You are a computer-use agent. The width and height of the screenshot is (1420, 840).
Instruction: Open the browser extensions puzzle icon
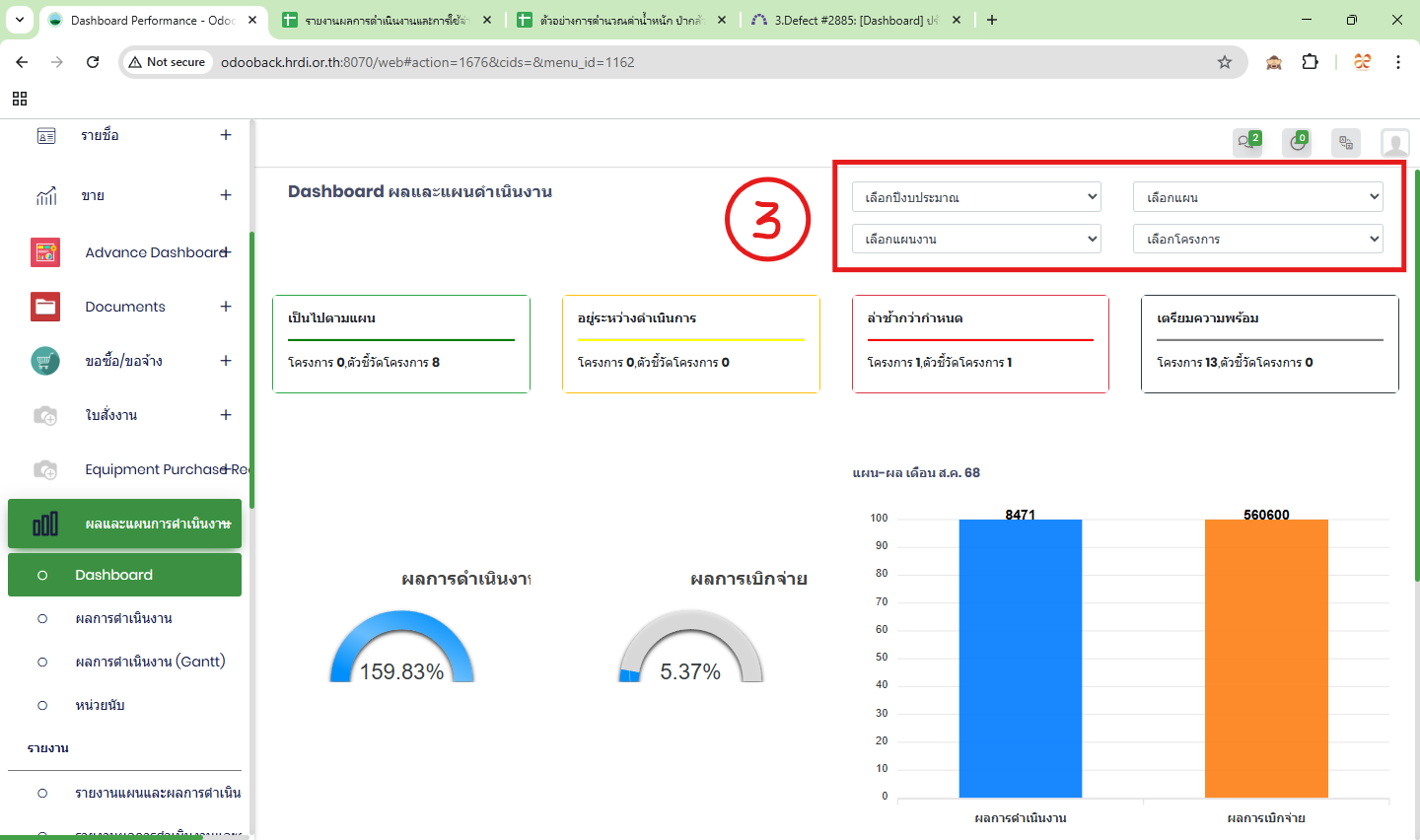(x=1310, y=62)
